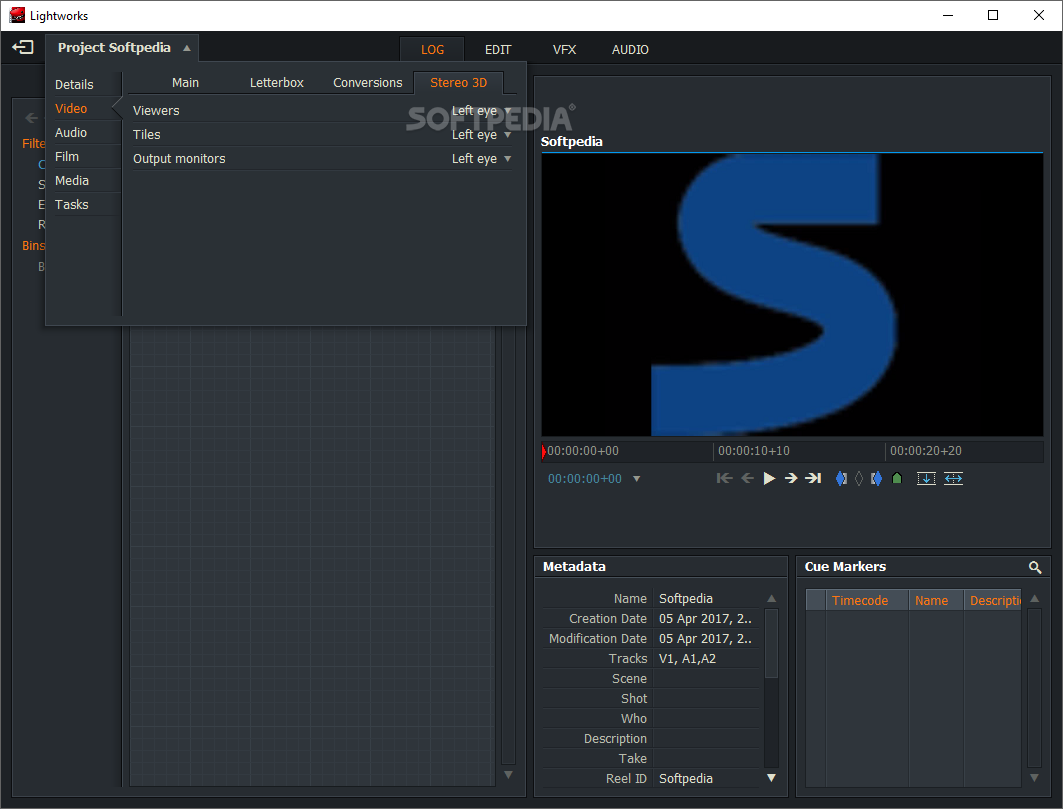The width and height of the screenshot is (1063, 809).
Task: Click blue timecode 00:00:00+00 field
Action: click(x=584, y=479)
